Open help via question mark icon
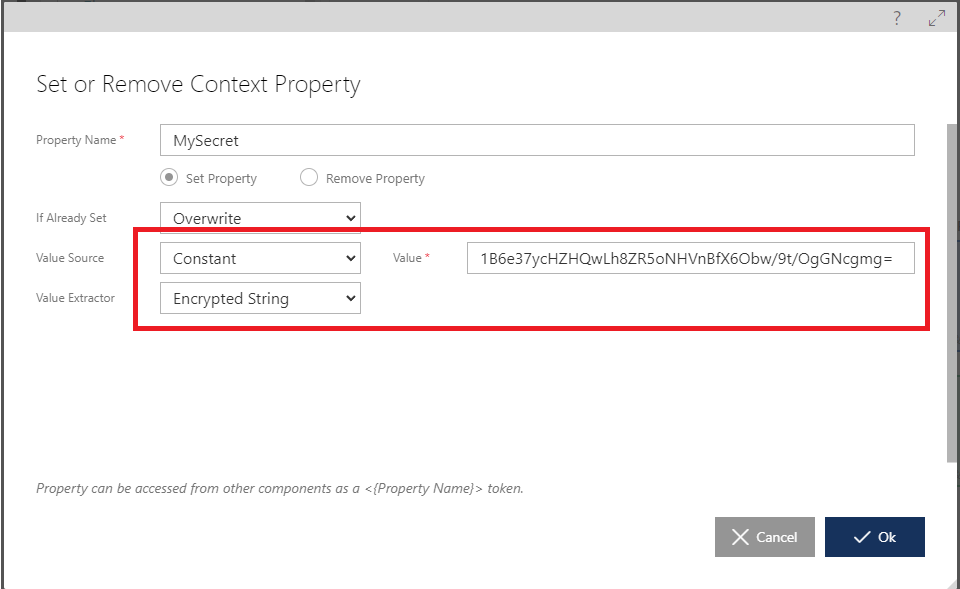This screenshot has height=589, width=960. point(896,18)
